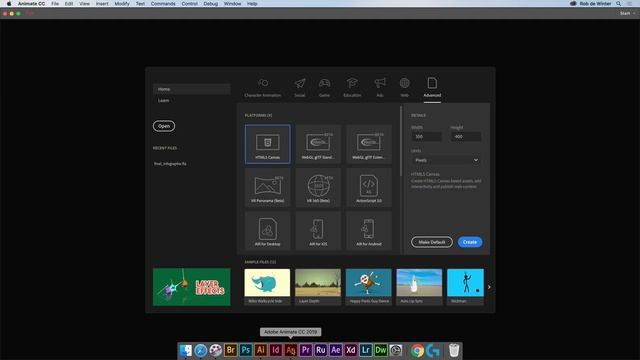This screenshot has height=360, width=640.
Task: Choose the AIR for Desktop platform
Action: 268,231
